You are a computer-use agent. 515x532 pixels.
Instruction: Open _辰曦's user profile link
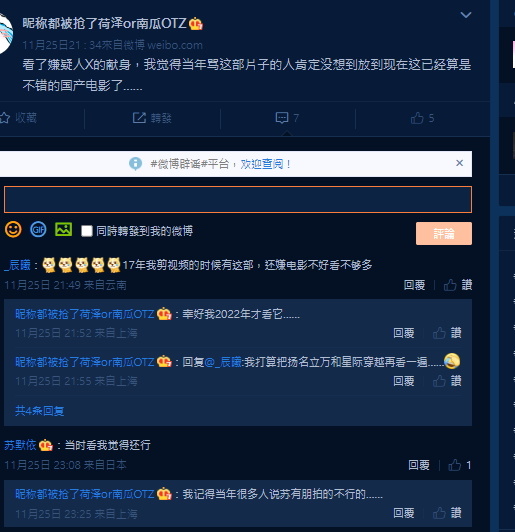[x=17, y=265]
